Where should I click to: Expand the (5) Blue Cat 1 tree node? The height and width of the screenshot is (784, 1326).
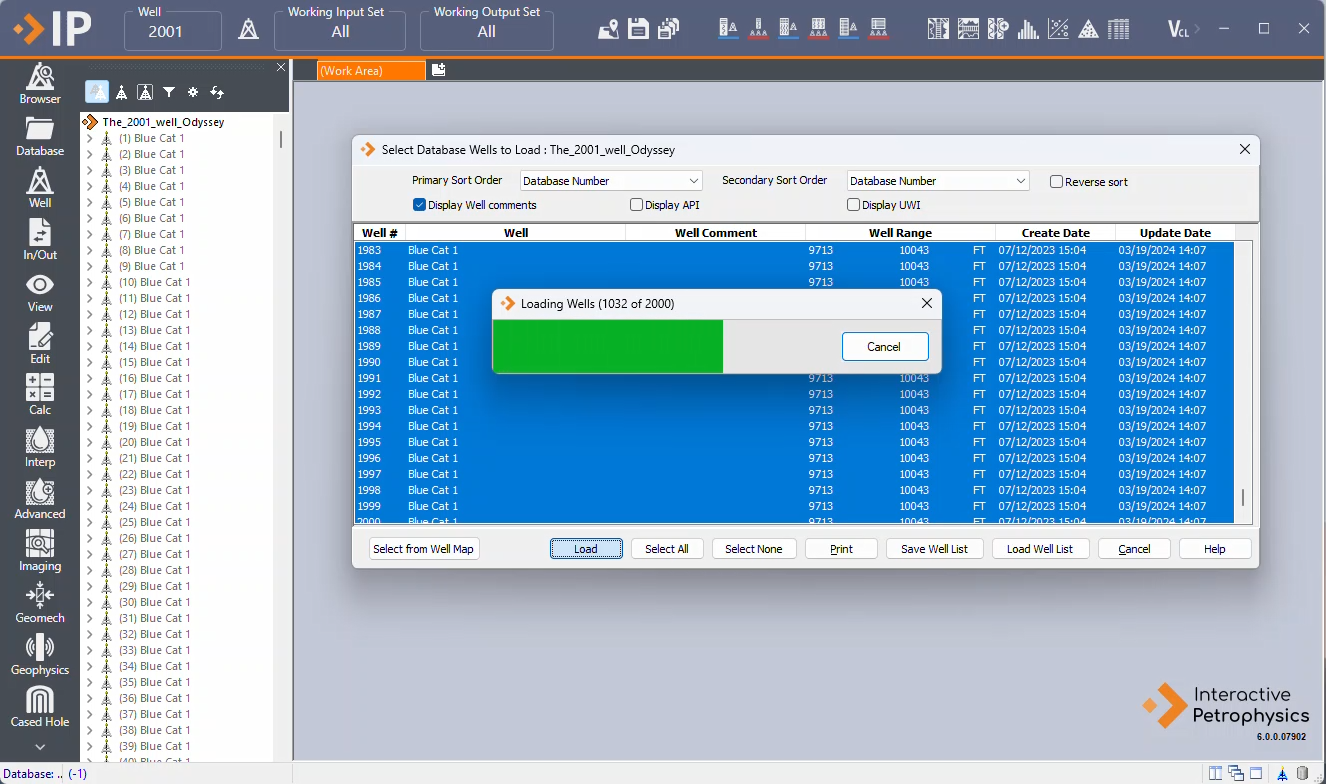click(89, 202)
